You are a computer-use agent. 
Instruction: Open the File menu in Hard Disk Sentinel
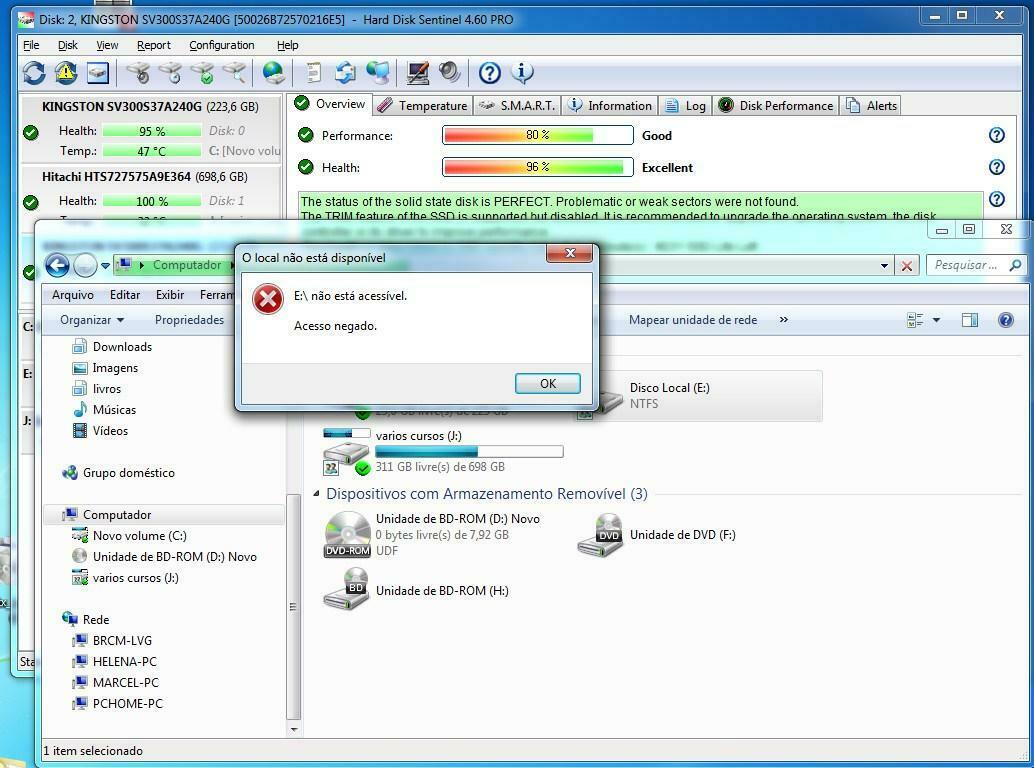(x=31, y=45)
